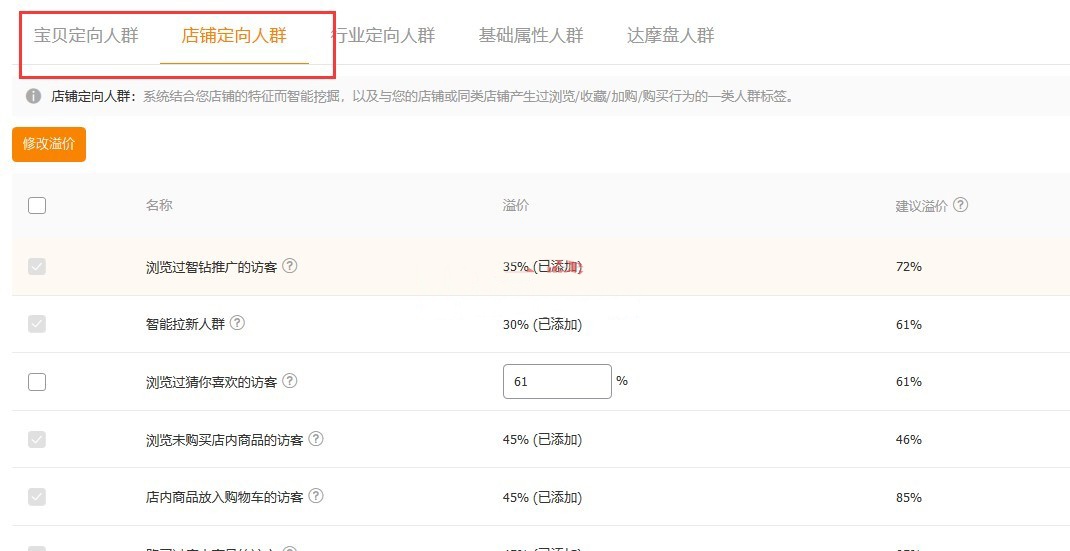Toggle the select-all header checkbox
Image resolution: width=1070 pixels, height=551 pixels.
click(x=37, y=205)
